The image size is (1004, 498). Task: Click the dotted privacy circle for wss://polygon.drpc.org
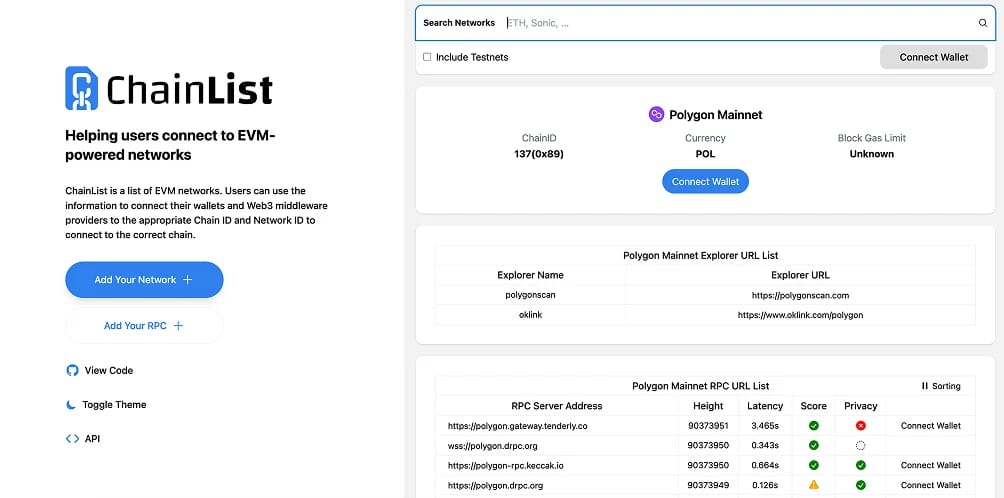(x=861, y=446)
